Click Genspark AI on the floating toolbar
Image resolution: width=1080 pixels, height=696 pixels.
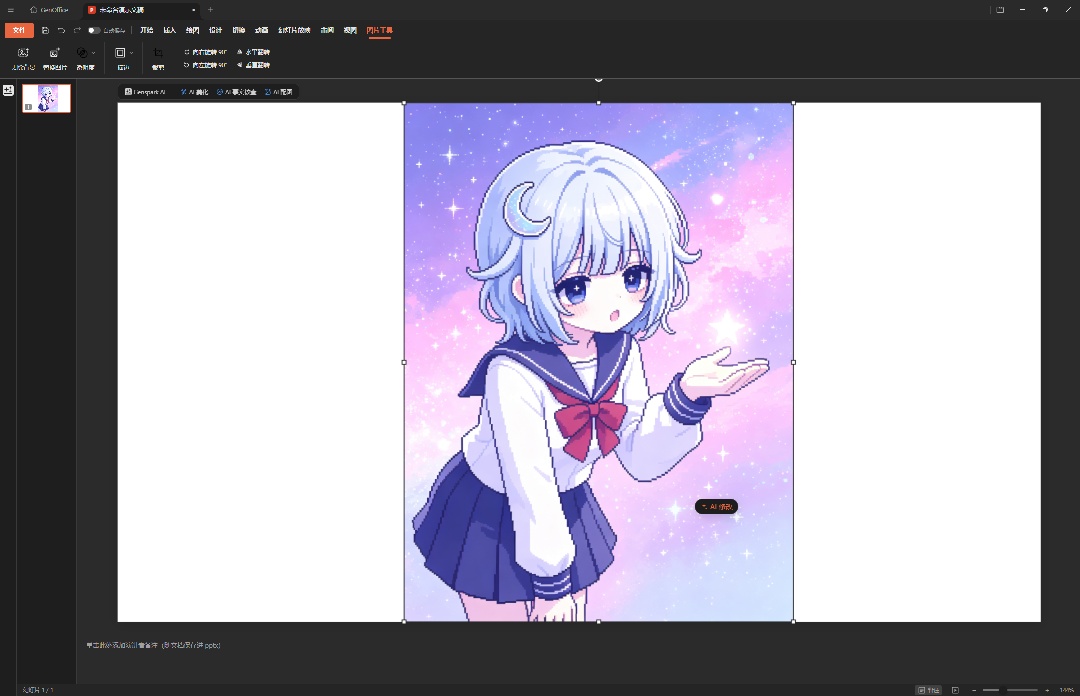(145, 92)
